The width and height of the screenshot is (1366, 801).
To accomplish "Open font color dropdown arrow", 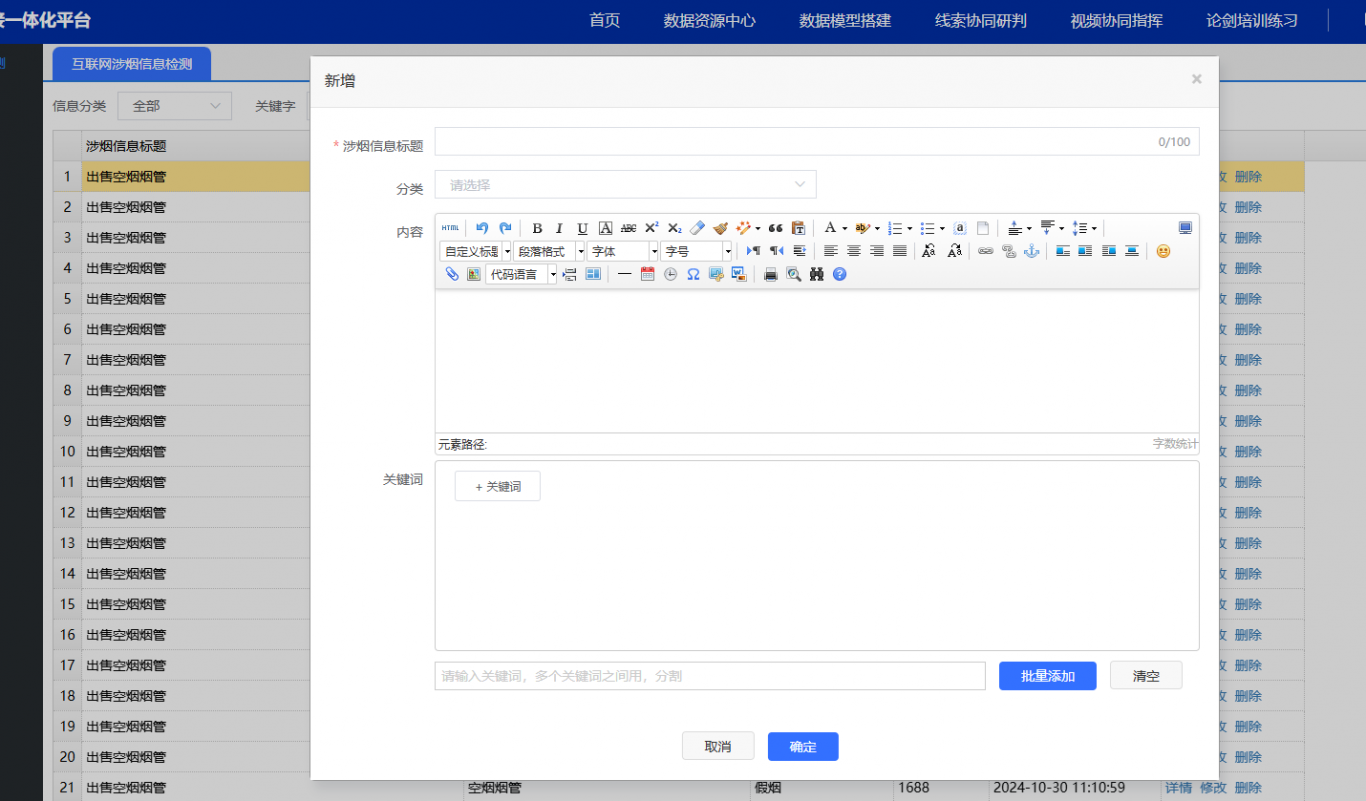I will click(x=845, y=229).
